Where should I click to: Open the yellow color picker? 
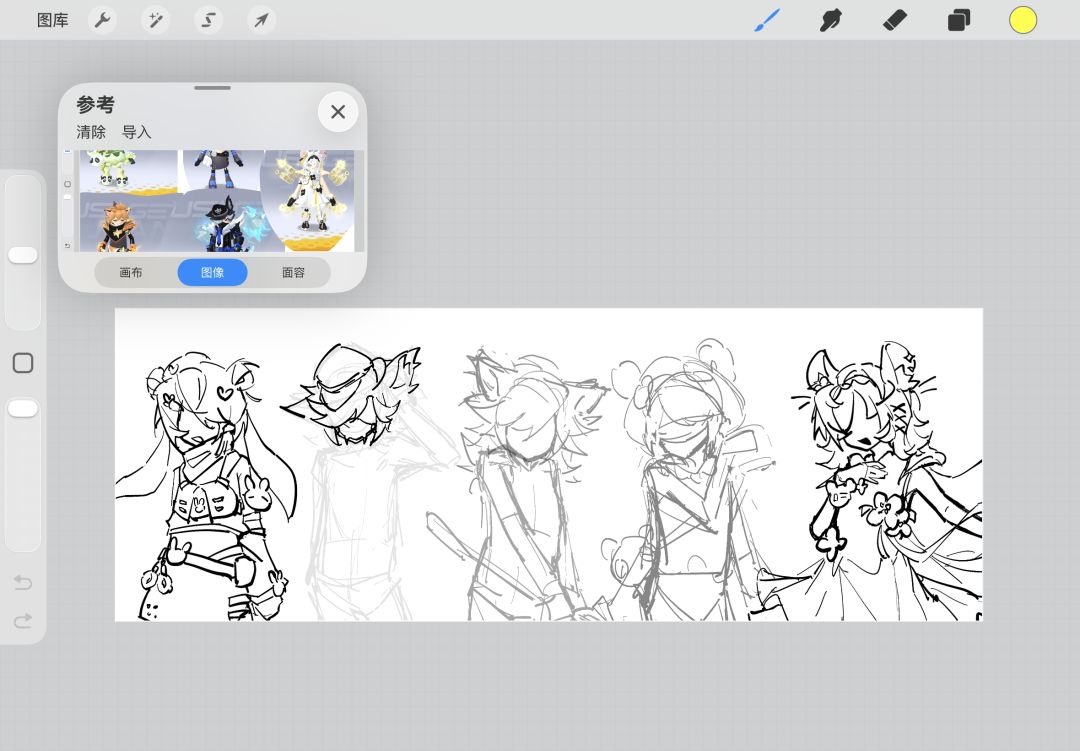[1023, 20]
